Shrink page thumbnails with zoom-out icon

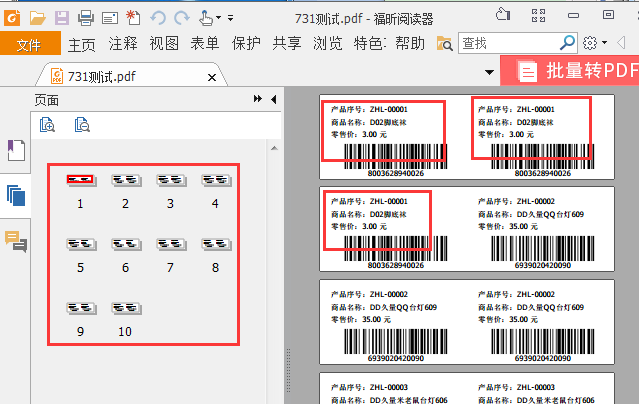click(x=81, y=124)
